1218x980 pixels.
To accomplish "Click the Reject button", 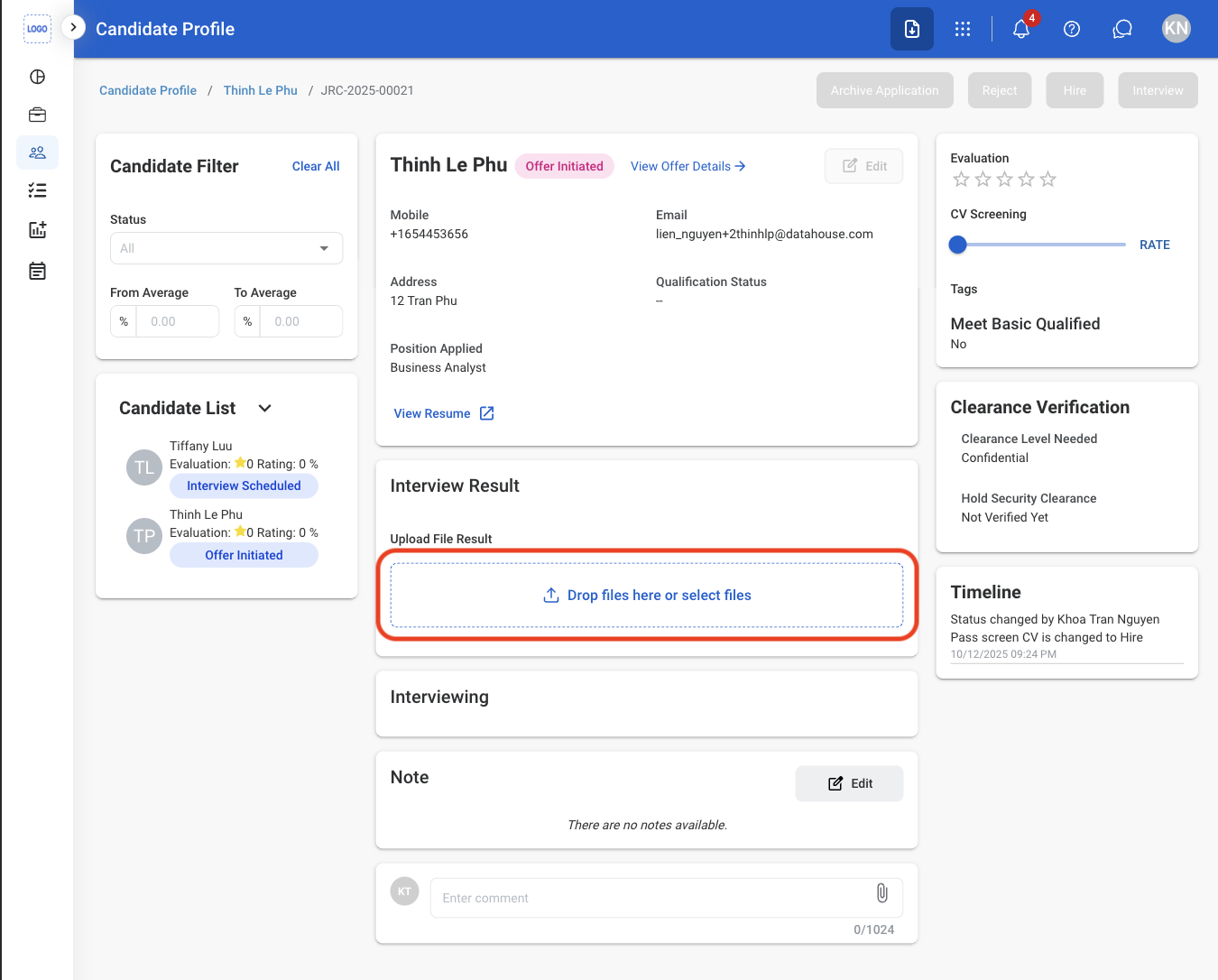I will [x=1000, y=90].
